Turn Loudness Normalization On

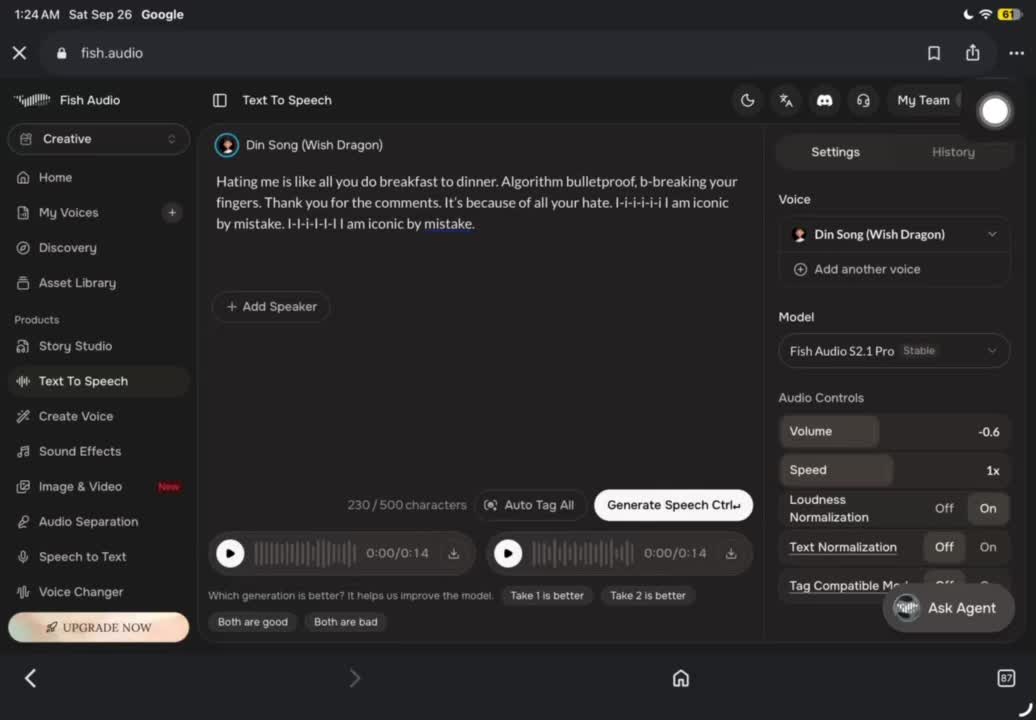[x=988, y=508]
